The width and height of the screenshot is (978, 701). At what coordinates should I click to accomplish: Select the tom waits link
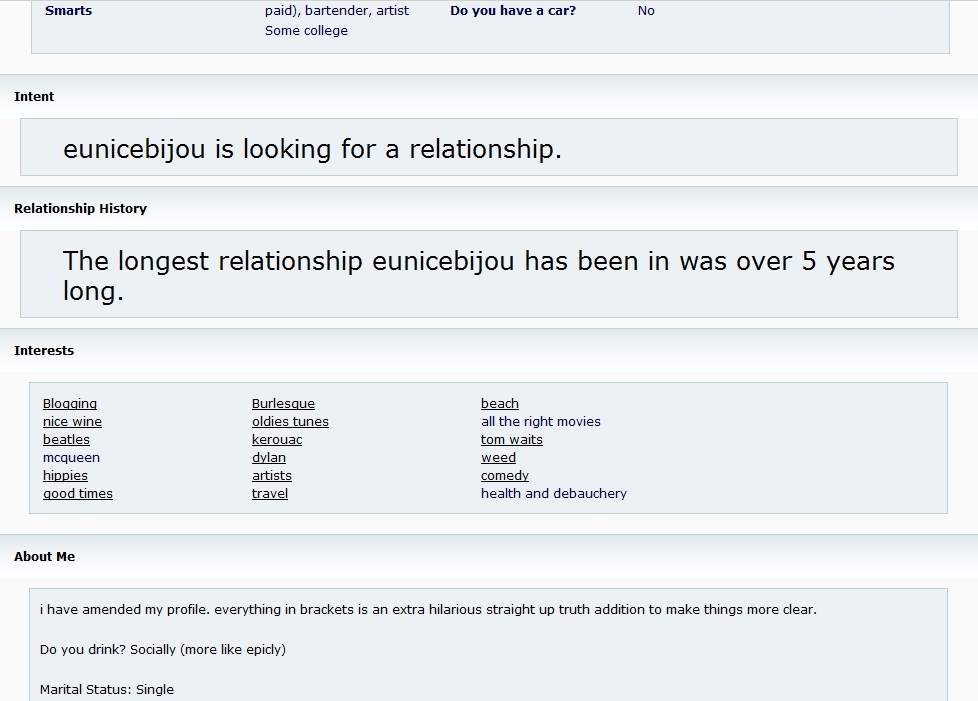[512, 440]
